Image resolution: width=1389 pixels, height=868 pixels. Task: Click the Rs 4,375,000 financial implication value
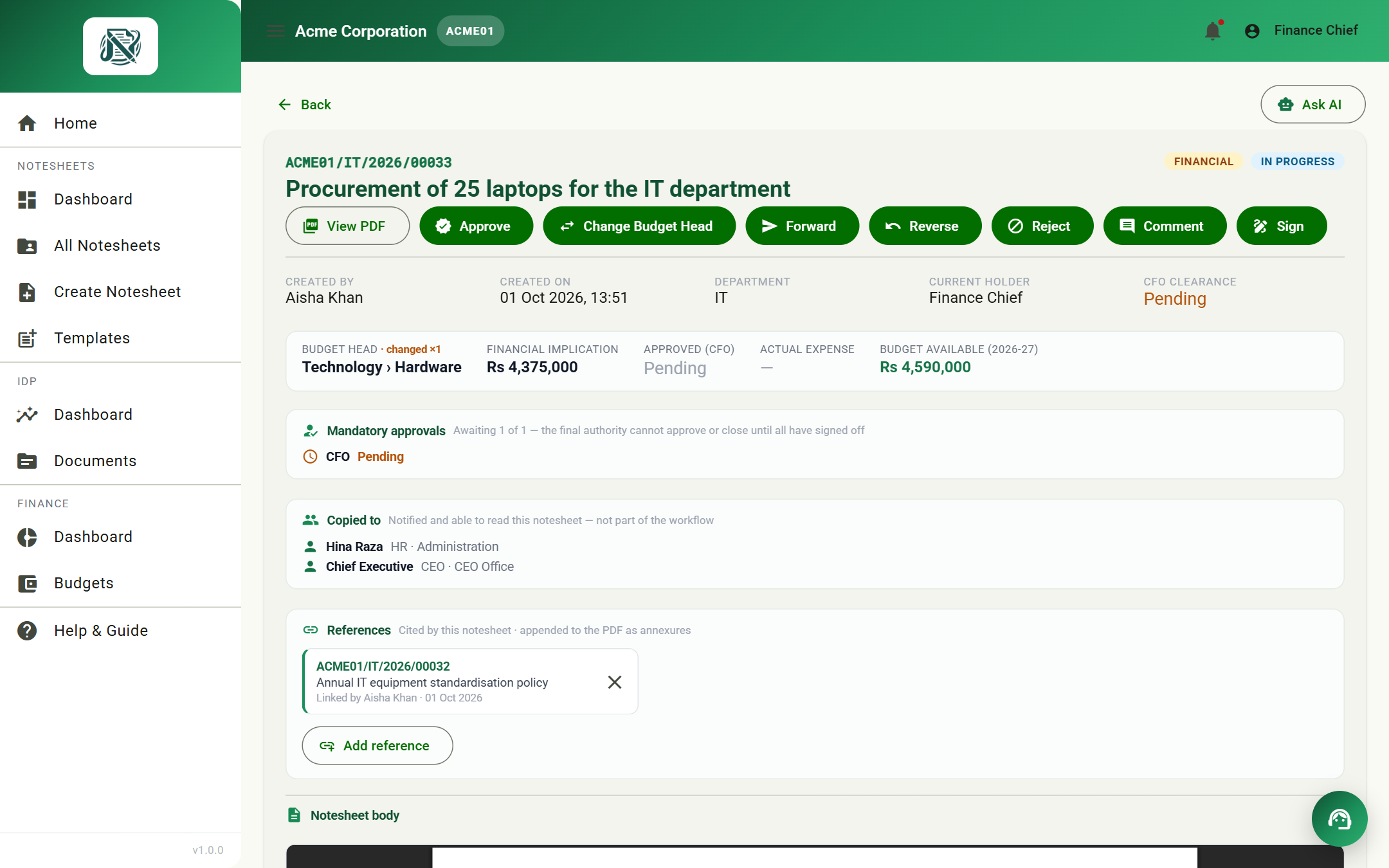click(x=532, y=367)
